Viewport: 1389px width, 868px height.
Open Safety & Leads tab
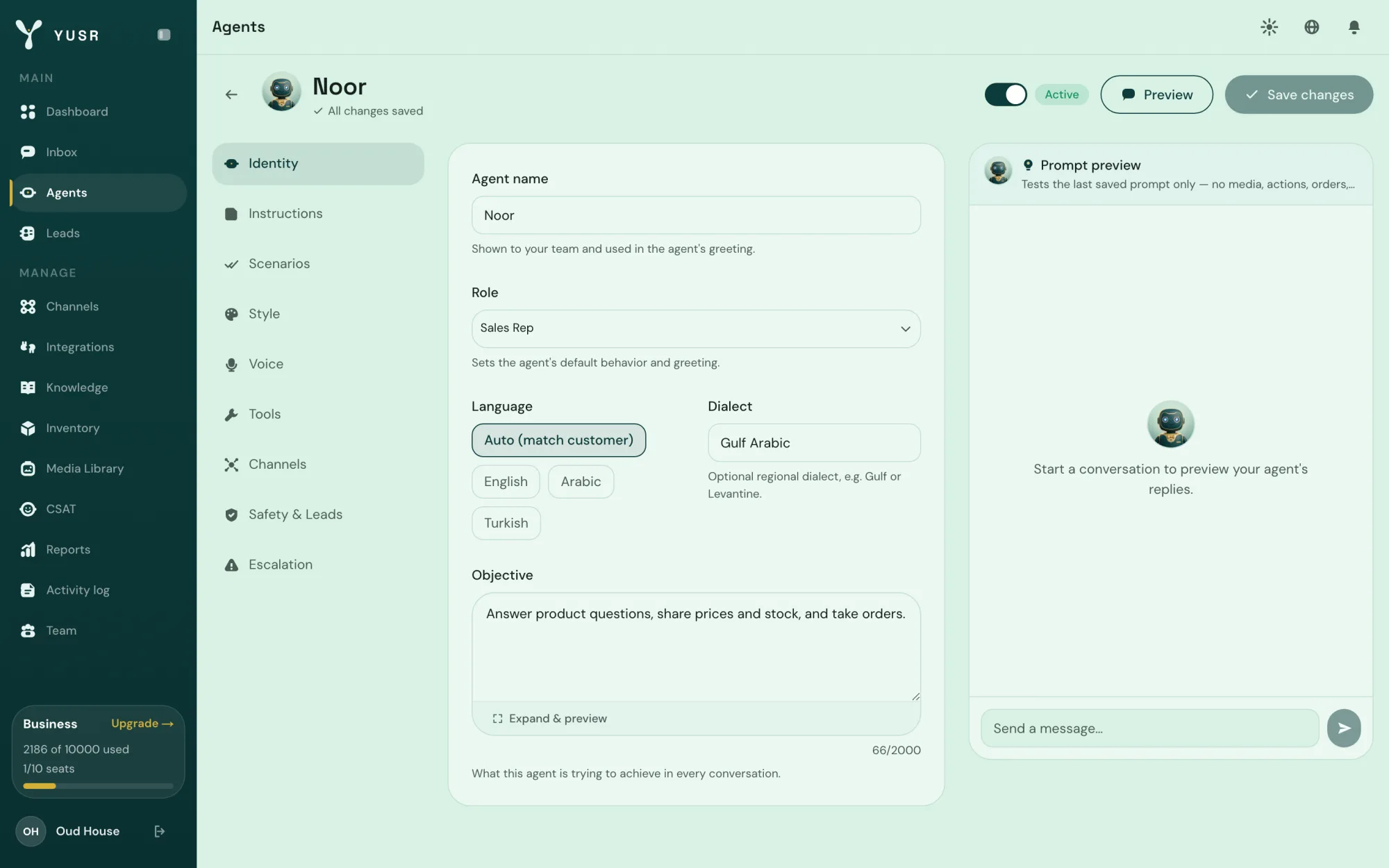pos(318,515)
